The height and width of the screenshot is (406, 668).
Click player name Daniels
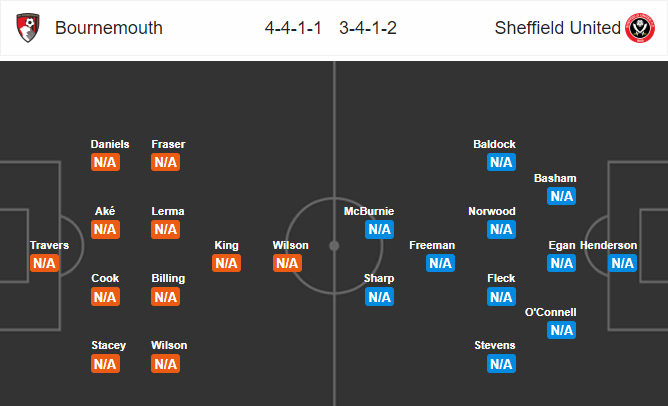[109, 144]
